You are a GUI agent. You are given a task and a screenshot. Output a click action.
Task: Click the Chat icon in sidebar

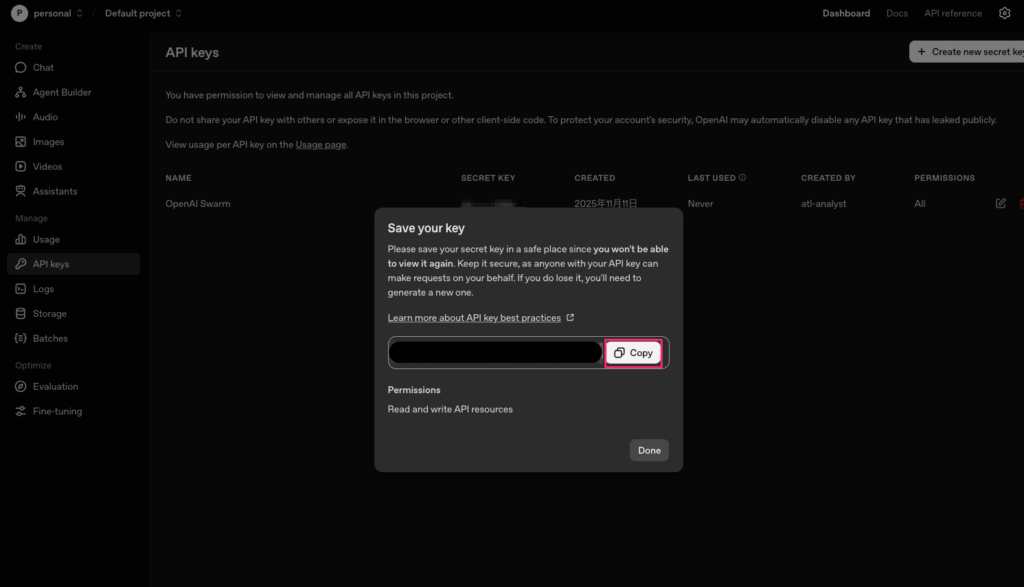click(21, 68)
